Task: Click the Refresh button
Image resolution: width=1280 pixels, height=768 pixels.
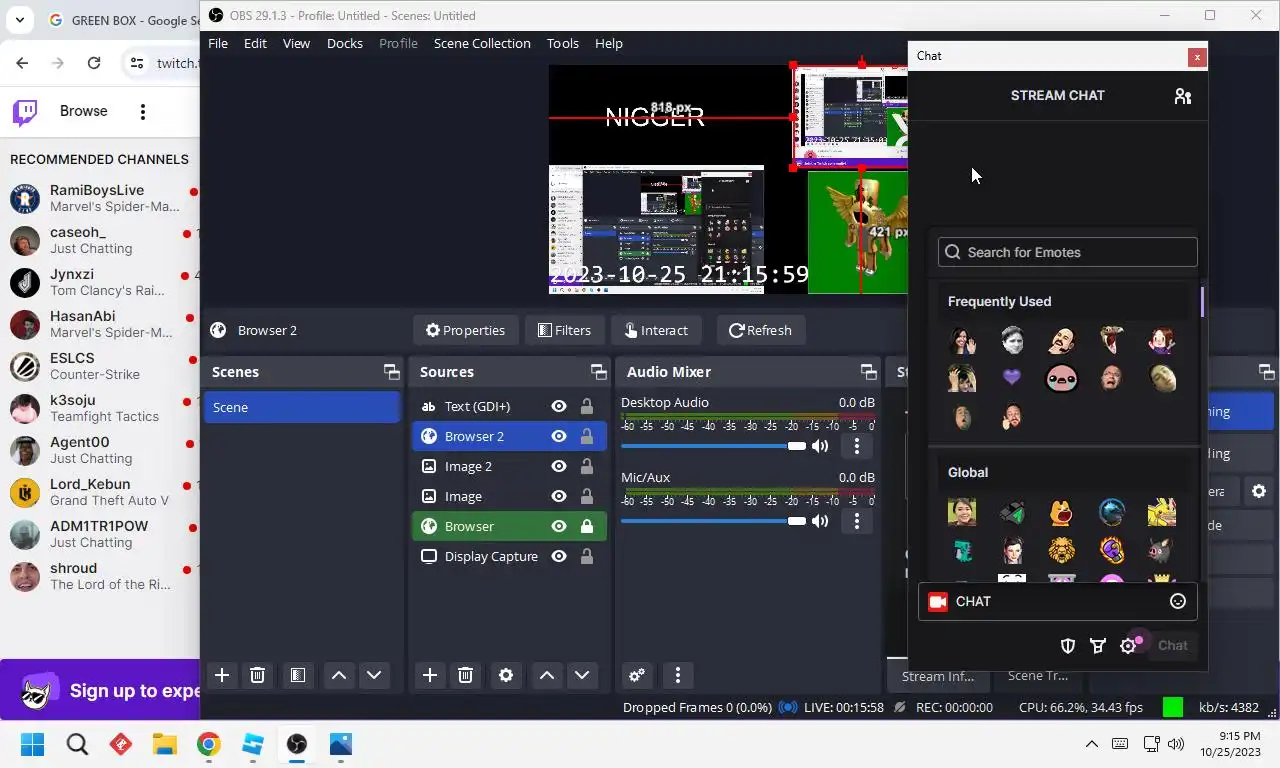Action: 760,330
